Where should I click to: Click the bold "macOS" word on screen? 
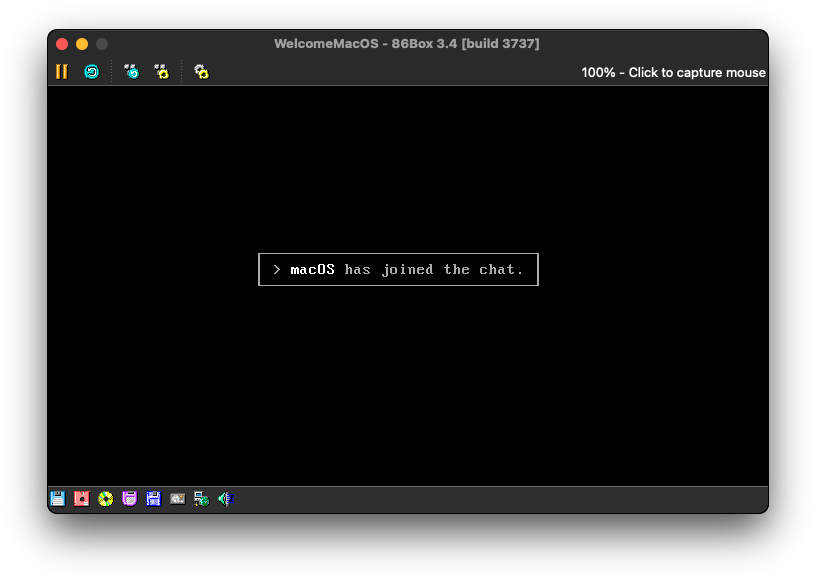312,270
